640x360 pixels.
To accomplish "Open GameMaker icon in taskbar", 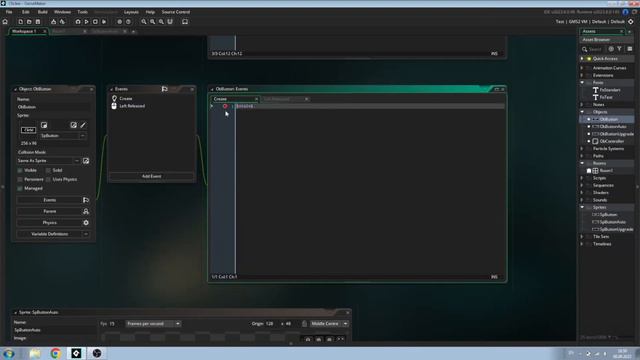I will 76,353.
